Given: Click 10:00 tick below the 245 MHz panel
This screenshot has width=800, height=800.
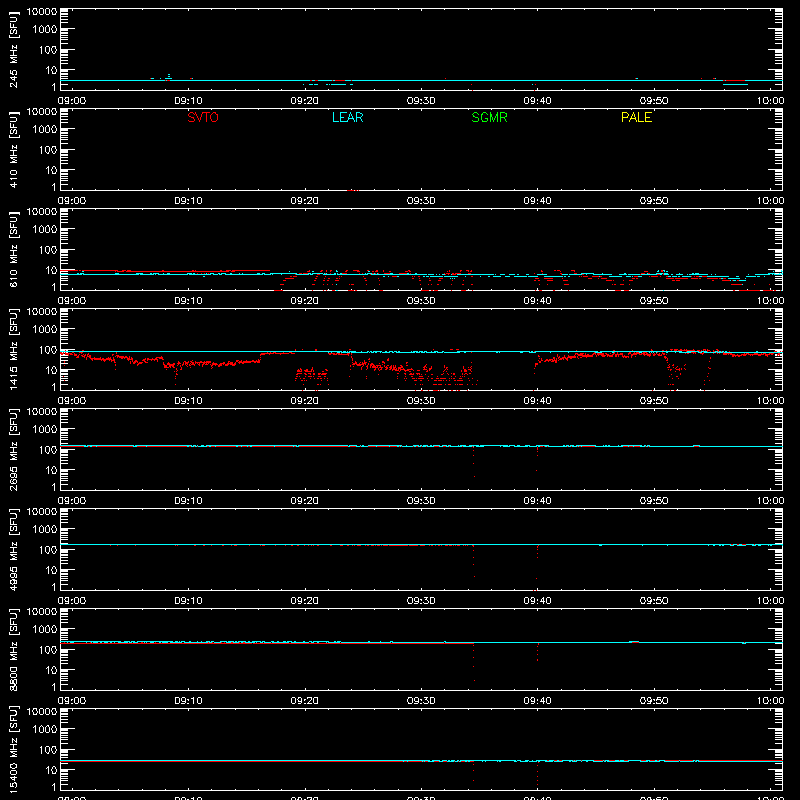Looking at the screenshot, I should (x=770, y=101).
